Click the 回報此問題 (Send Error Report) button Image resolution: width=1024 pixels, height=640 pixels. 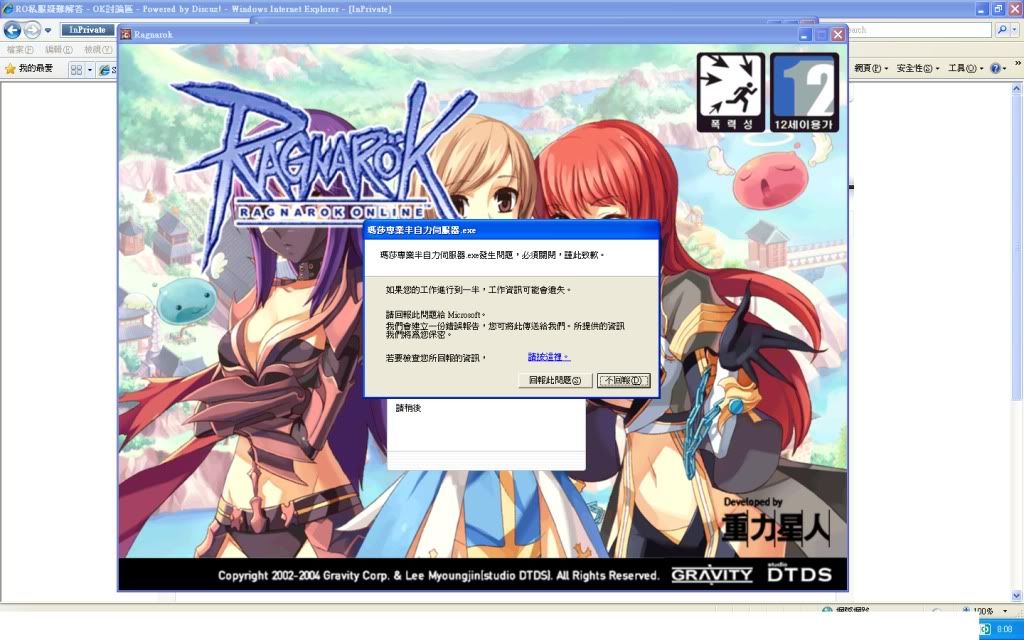click(555, 380)
